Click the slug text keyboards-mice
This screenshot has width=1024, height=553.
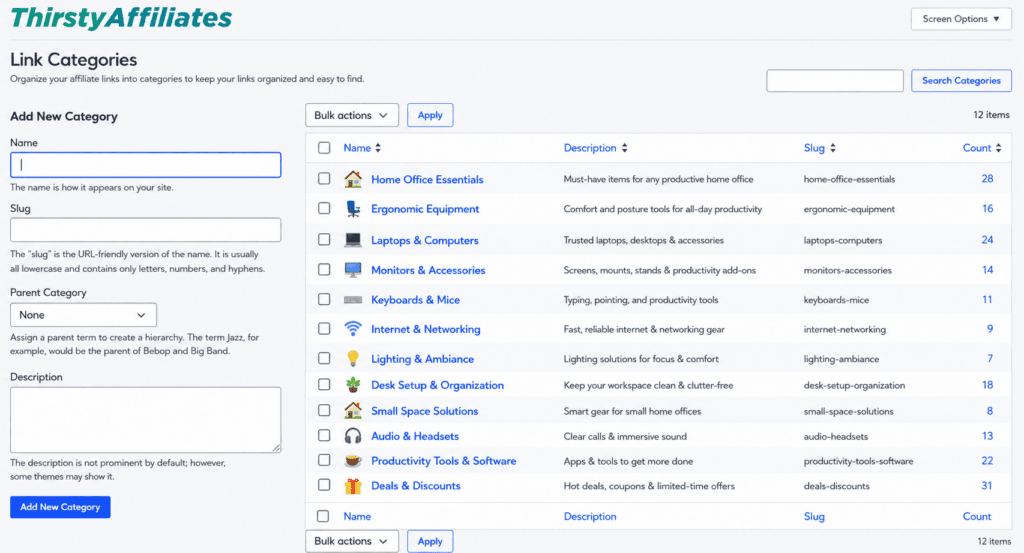tap(836, 300)
